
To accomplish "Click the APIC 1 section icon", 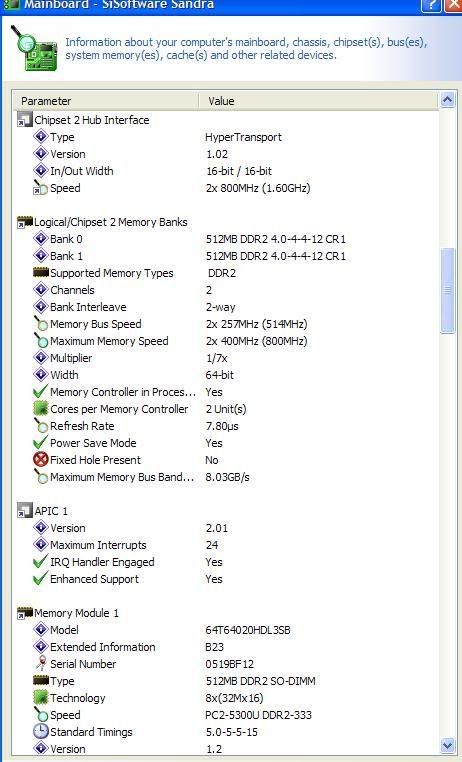I will click(24, 511).
